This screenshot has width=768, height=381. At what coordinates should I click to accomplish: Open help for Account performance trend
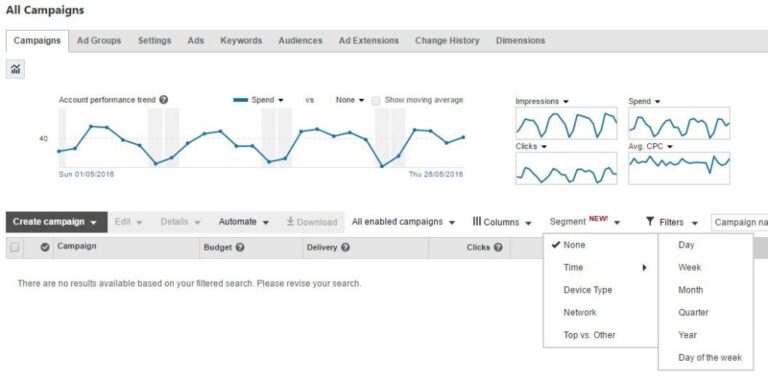pyautogui.click(x=164, y=100)
